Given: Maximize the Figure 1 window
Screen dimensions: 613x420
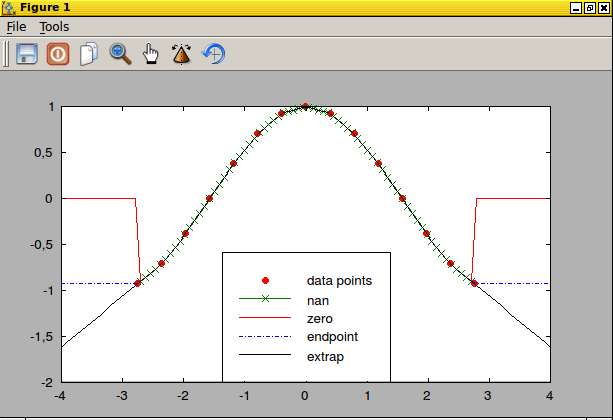Looking at the screenshot, I should point(590,8).
